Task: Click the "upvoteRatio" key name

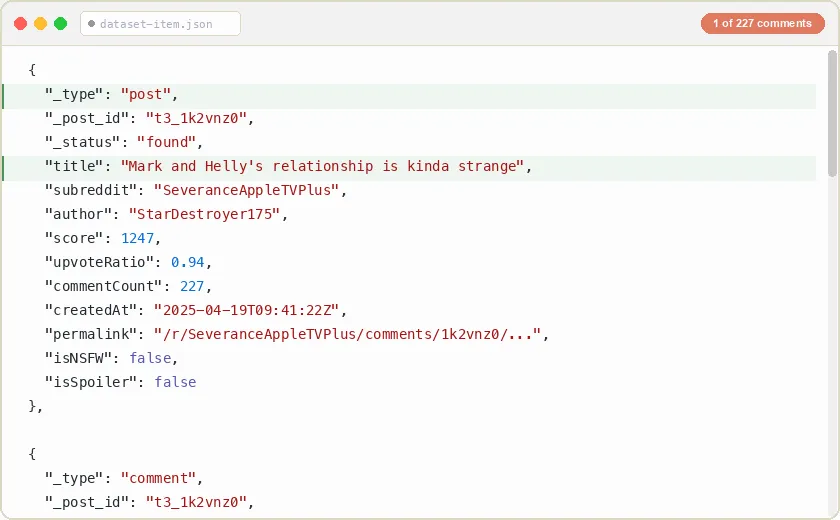Action: [x=99, y=262]
